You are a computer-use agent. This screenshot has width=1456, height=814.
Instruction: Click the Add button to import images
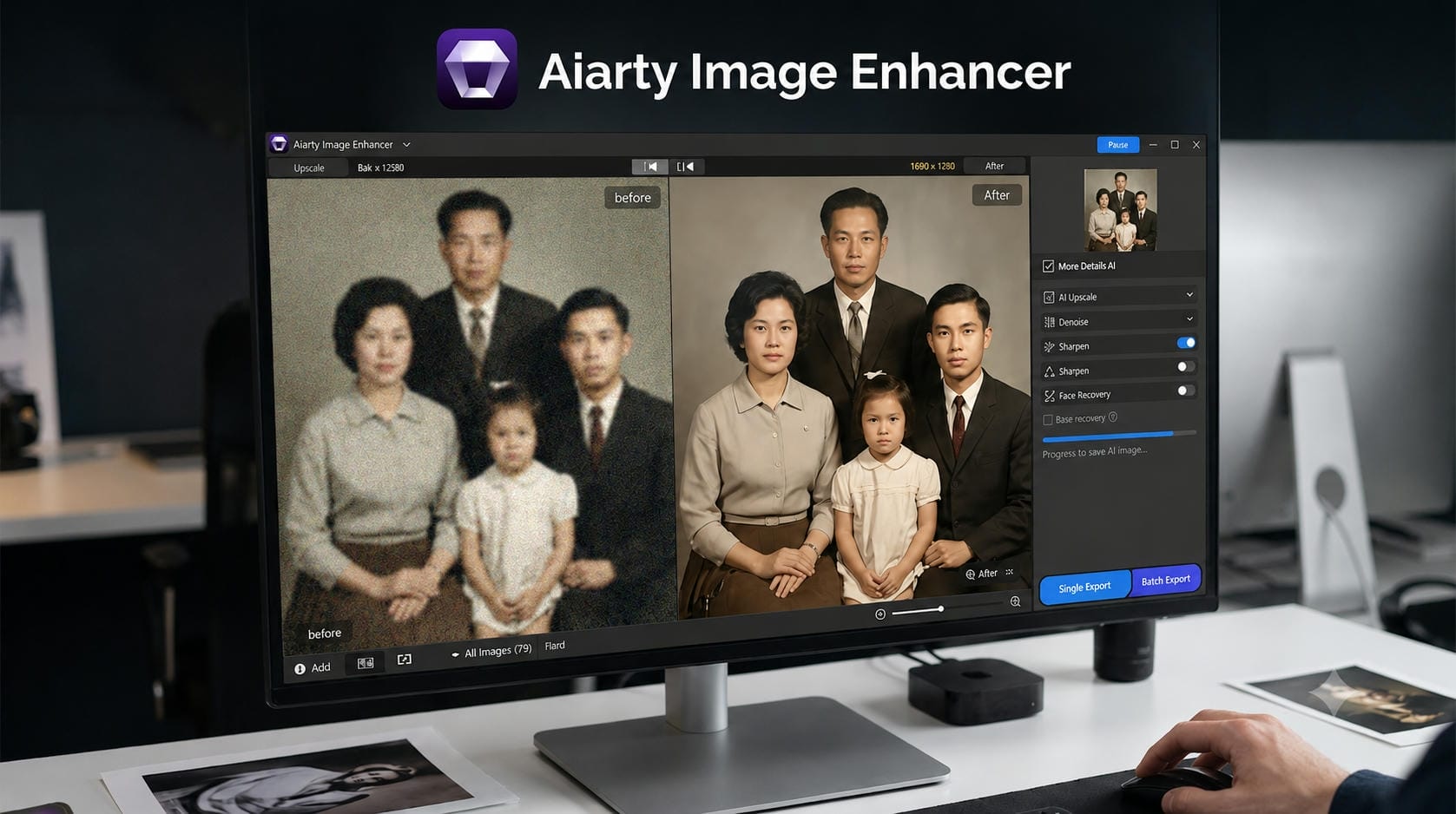[x=313, y=668]
